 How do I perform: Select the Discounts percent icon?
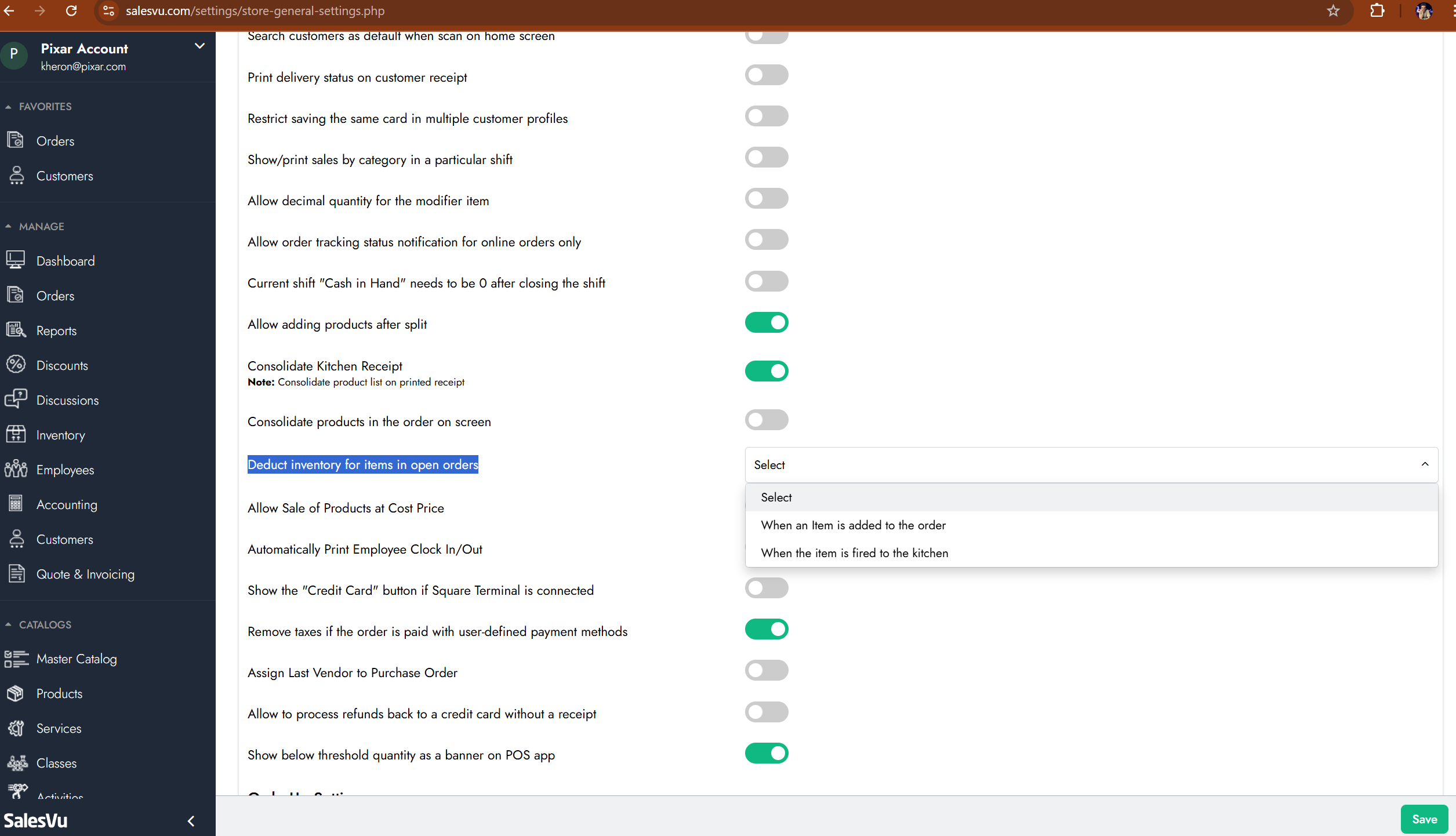(x=16, y=365)
